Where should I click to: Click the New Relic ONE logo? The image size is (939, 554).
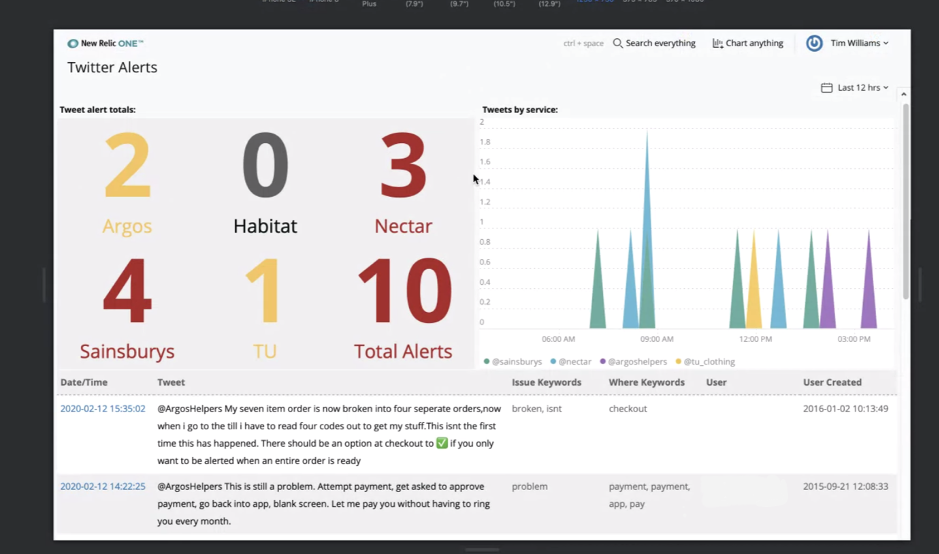tap(105, 43)
